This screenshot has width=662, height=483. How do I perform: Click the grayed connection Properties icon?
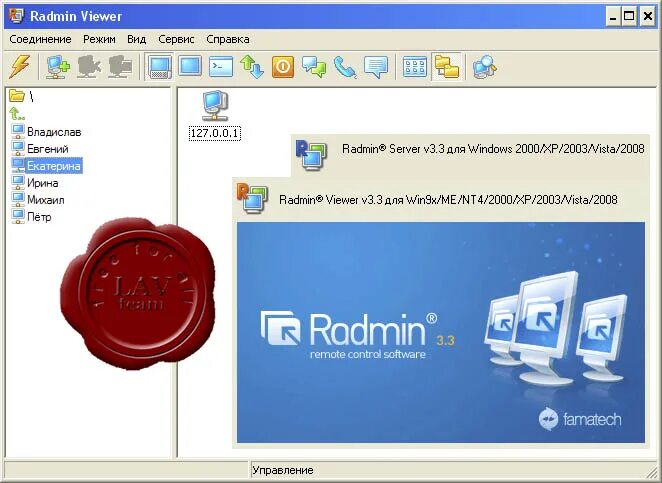pyautogui.click(x=120, y=67)
